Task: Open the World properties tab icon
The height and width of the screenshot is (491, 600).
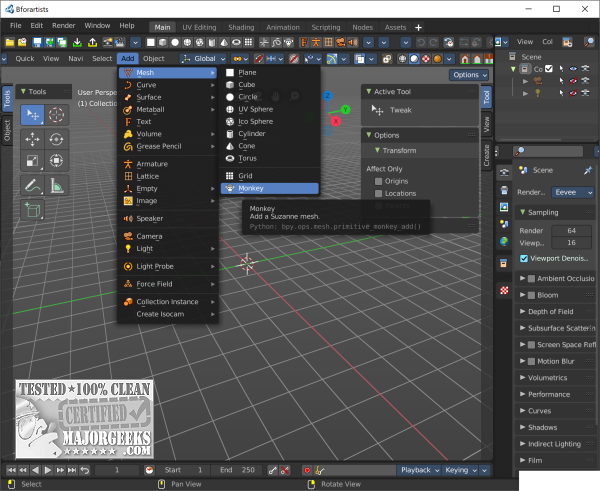Action: point(504,241)
